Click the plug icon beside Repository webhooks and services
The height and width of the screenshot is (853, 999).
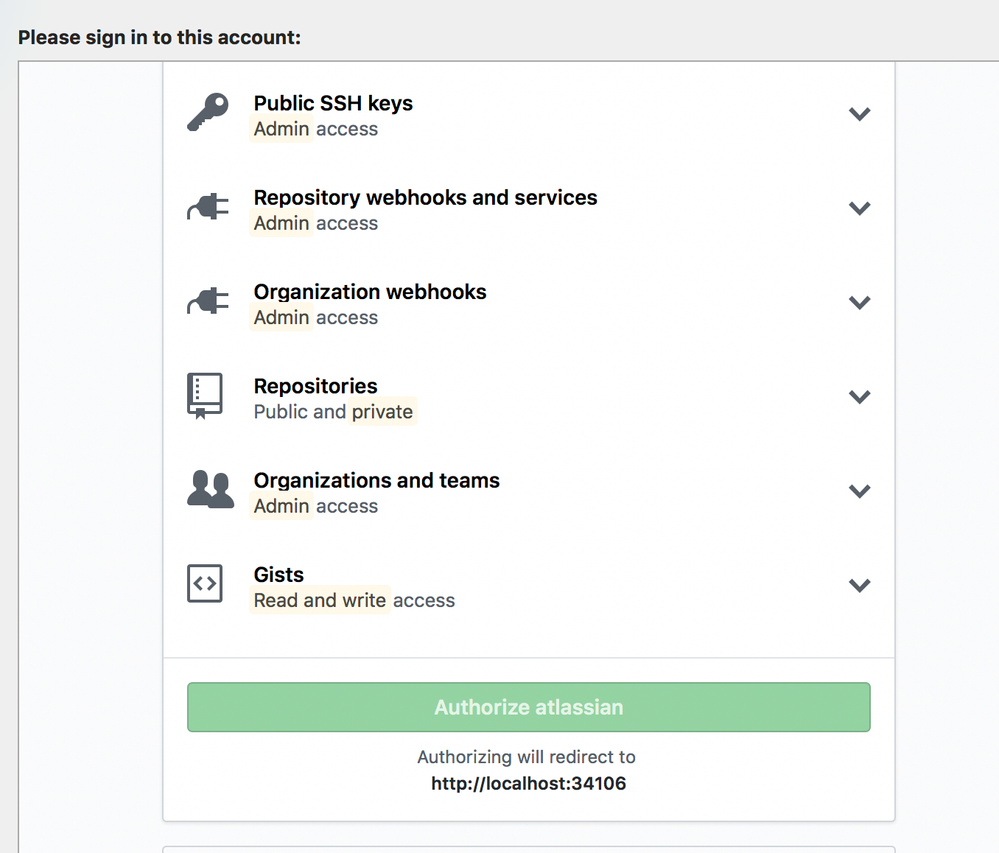point(208,208)
